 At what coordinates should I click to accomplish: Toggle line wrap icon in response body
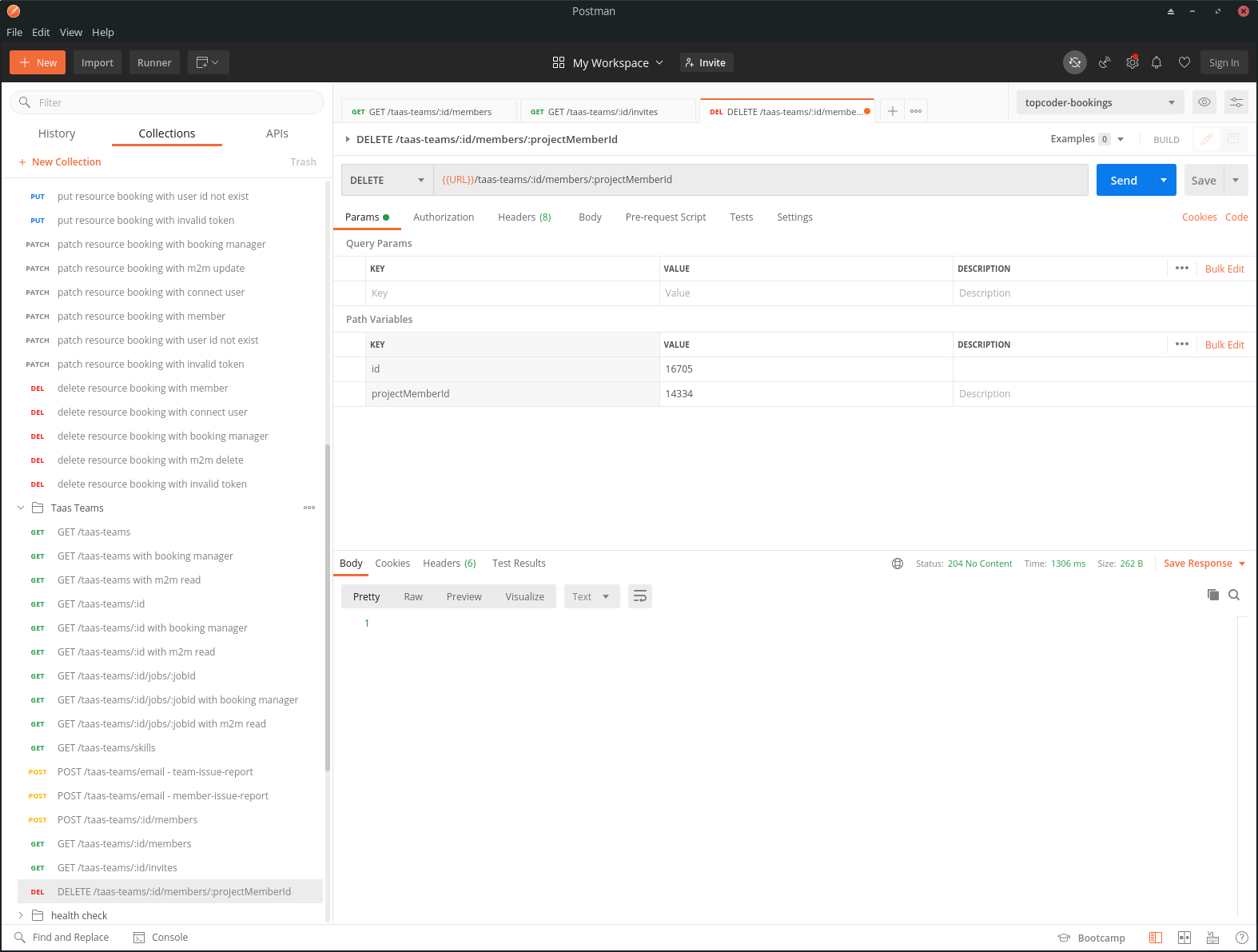(640, 596)
